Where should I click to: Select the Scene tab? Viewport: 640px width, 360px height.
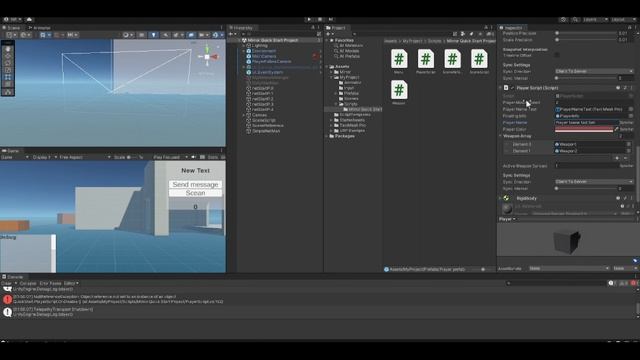click(11, 28)
